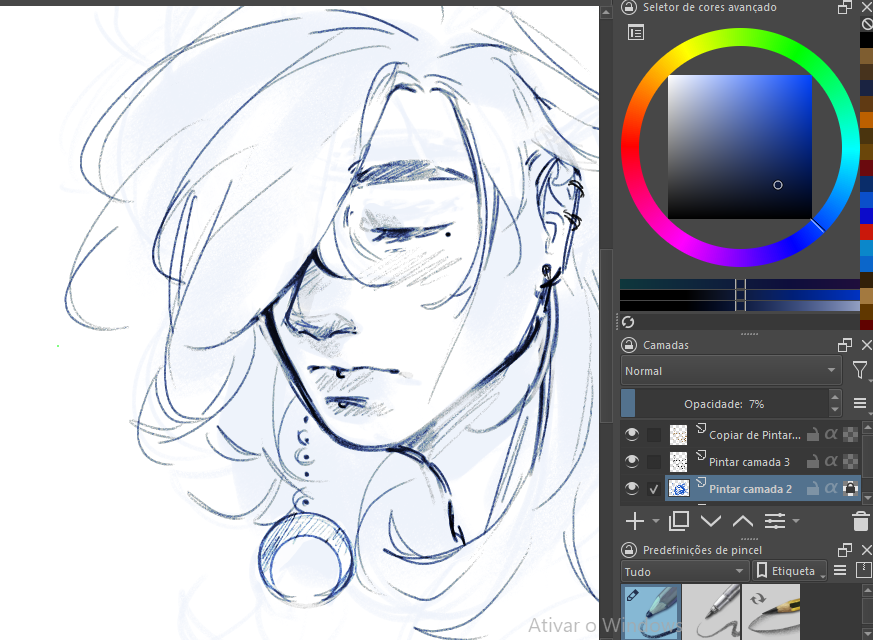Open the color selector configuration list icon
This screenshot has height=640, width=873.
(x=636, y=33)
